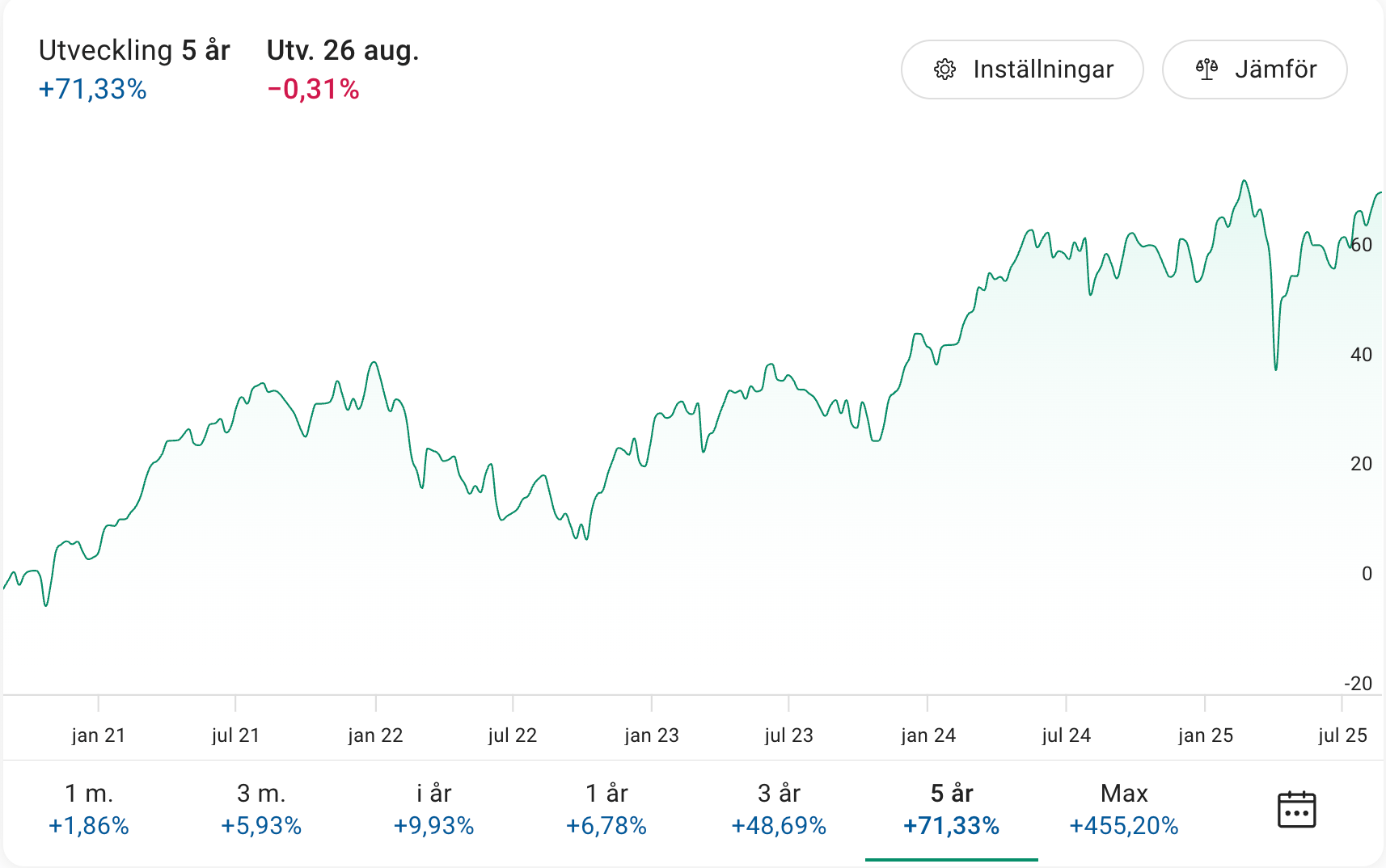The height and width of the screenshot is (868, 1386).
Task: Click the jul 22 axis label
Action: pyautogui.click(x=513, y=735)
